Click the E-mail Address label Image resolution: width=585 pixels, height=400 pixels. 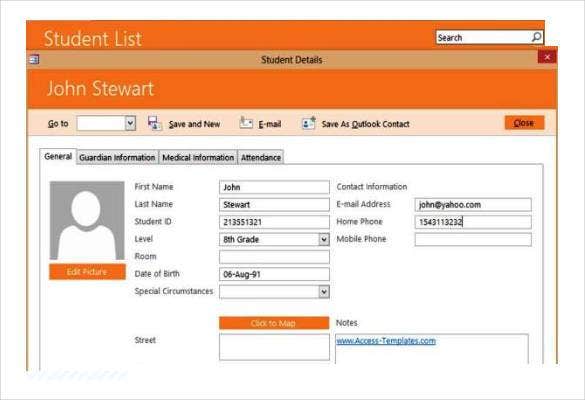pos(363,204)
